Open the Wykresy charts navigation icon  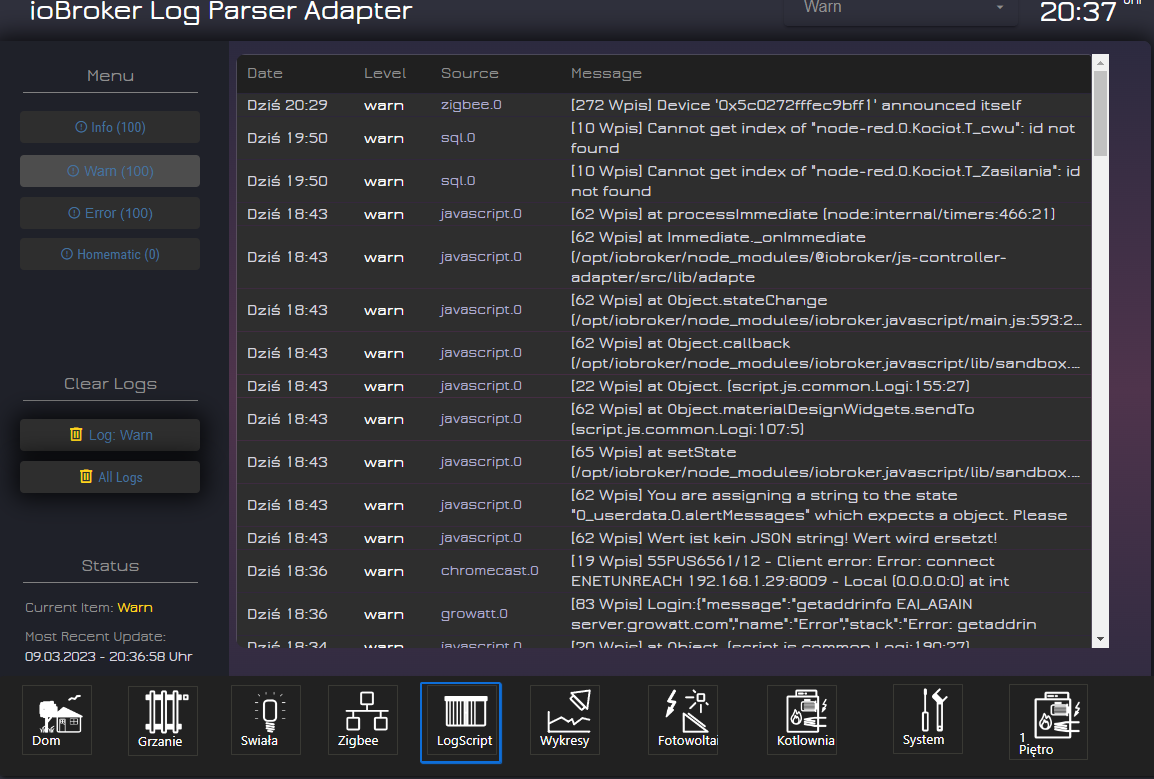pos(564,719)
